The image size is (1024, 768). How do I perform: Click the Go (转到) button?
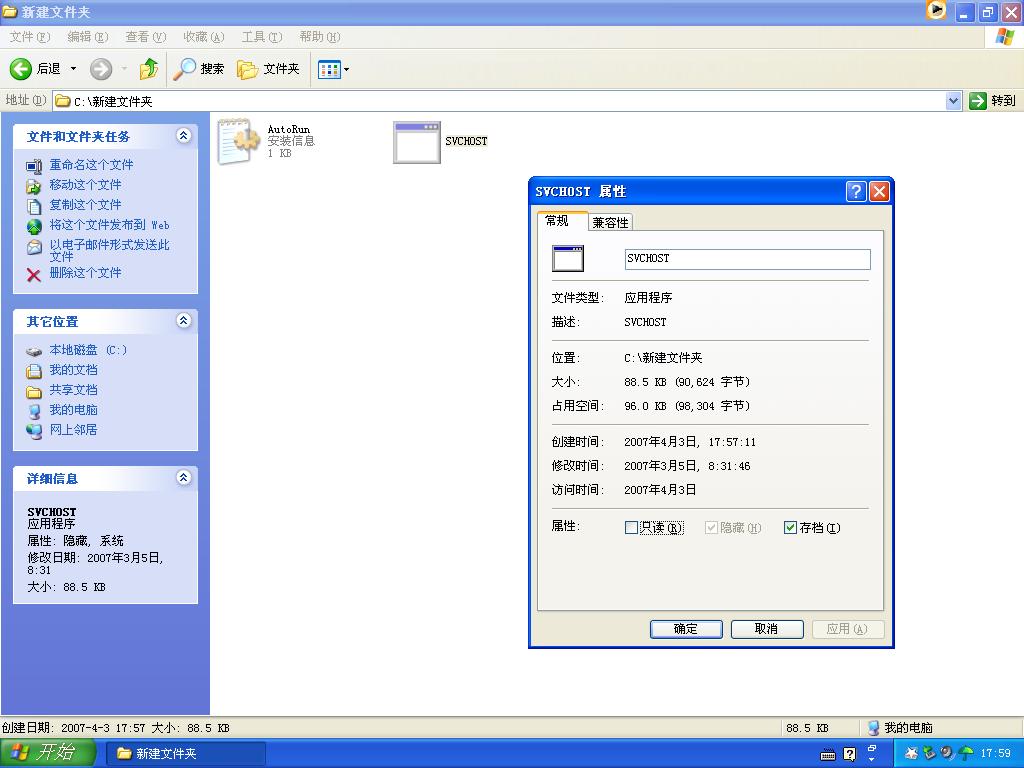tap(993, 101)
